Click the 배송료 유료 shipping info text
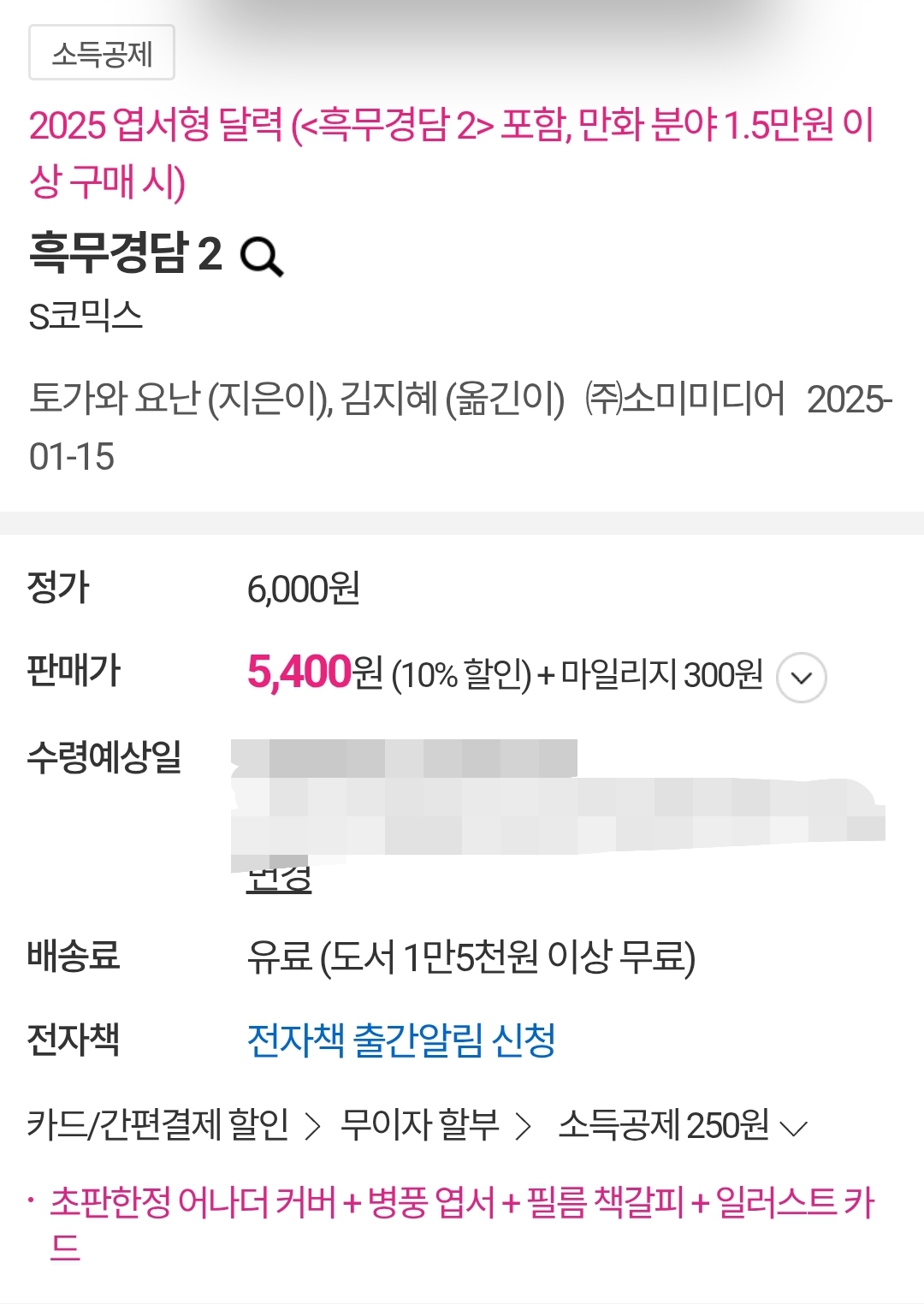 [471, 957]
